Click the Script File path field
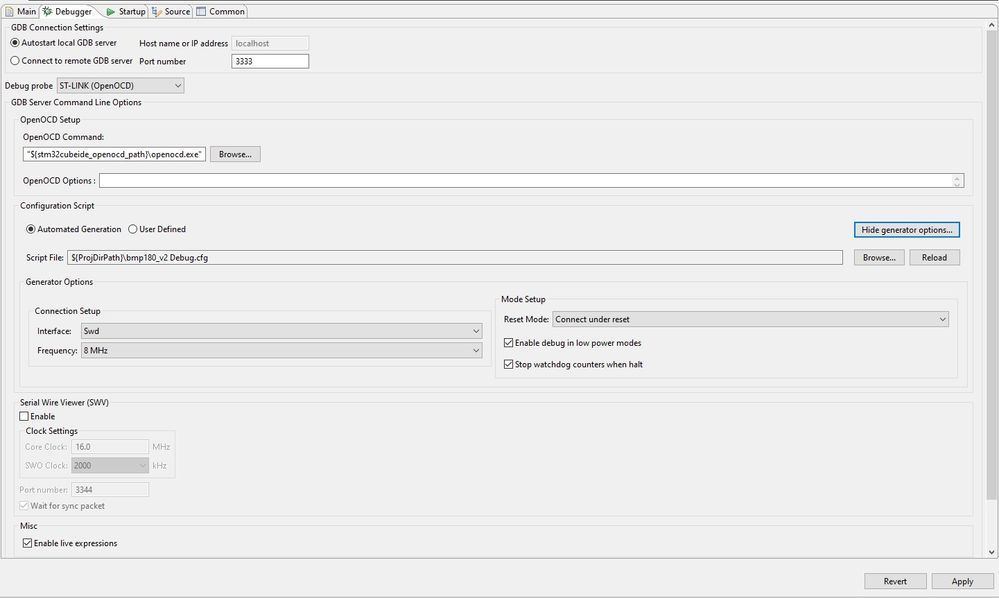999x598 pixels. pos(455,257)
